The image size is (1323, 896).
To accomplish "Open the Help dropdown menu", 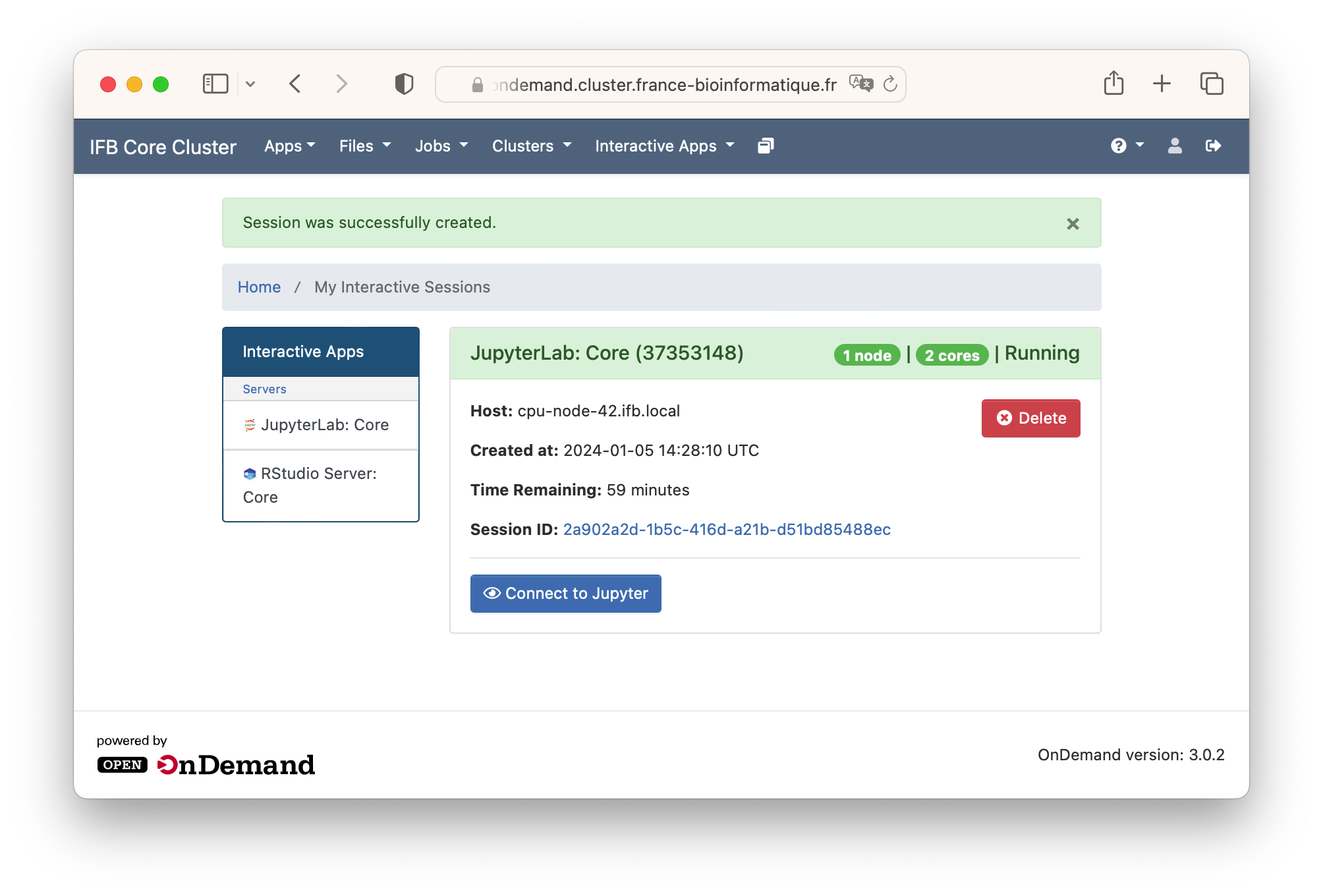I will (x=1127, y=146).
